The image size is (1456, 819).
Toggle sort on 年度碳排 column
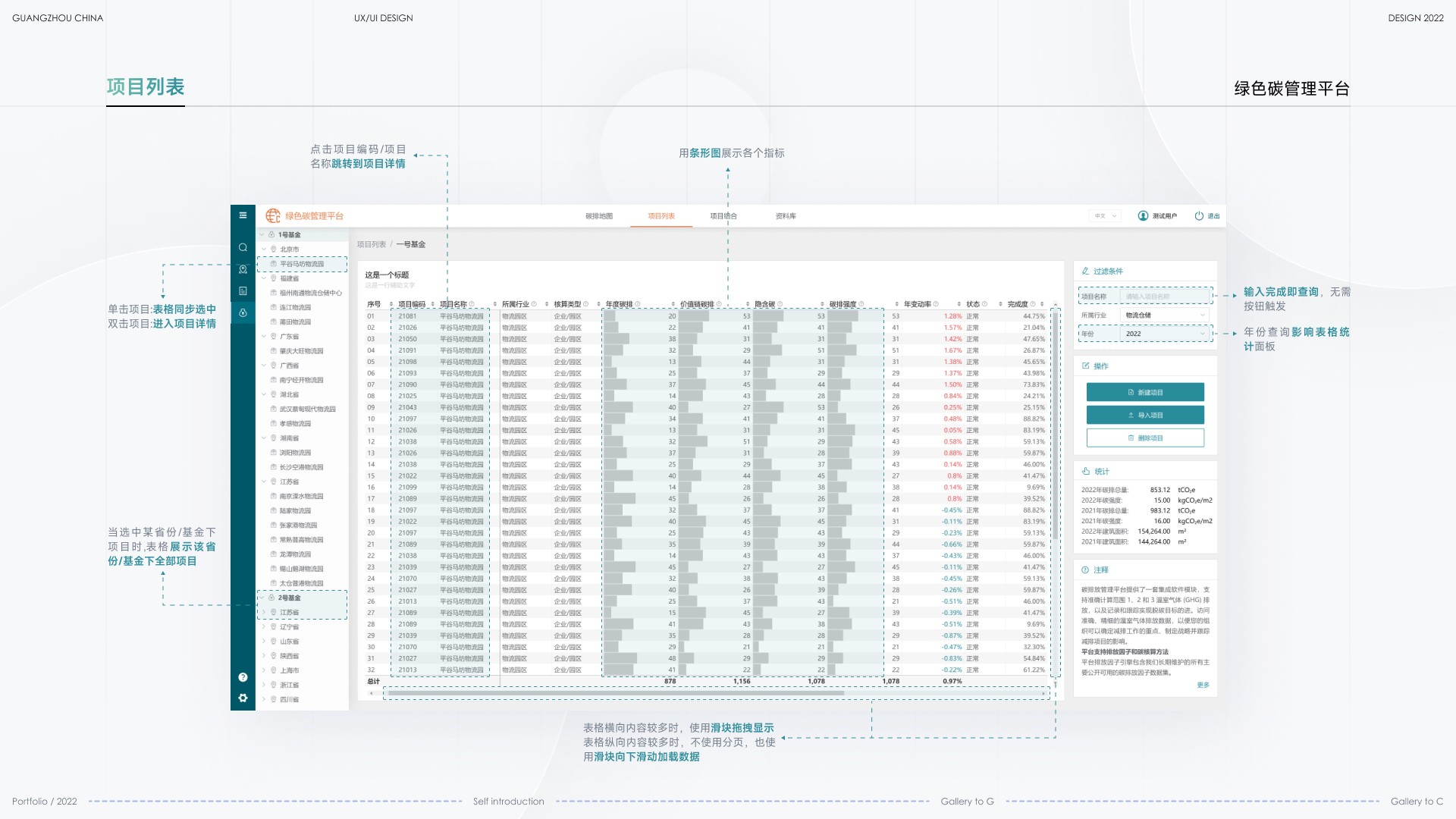point(673,304)
